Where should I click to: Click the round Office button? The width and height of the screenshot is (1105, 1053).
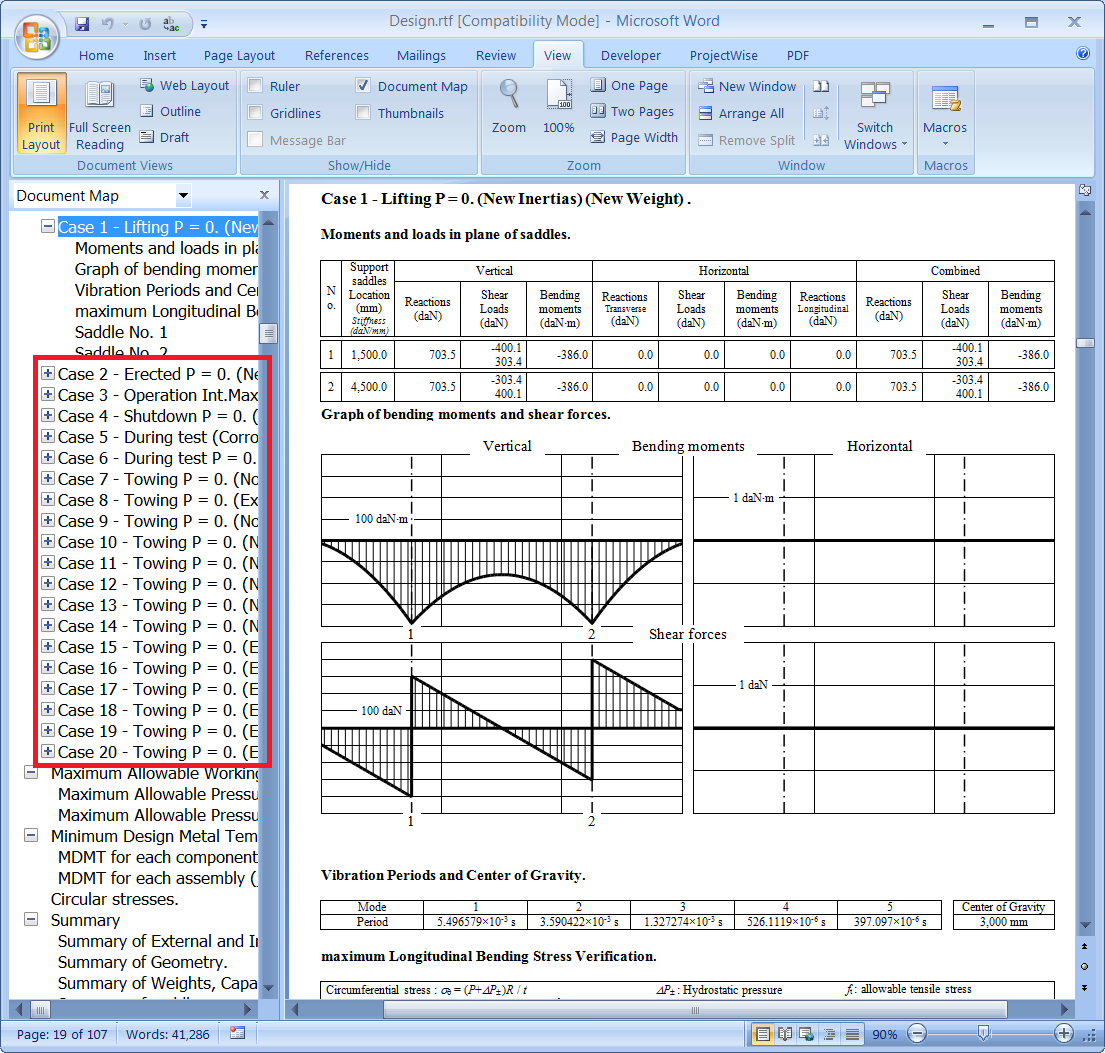click(x=38, y=36)
